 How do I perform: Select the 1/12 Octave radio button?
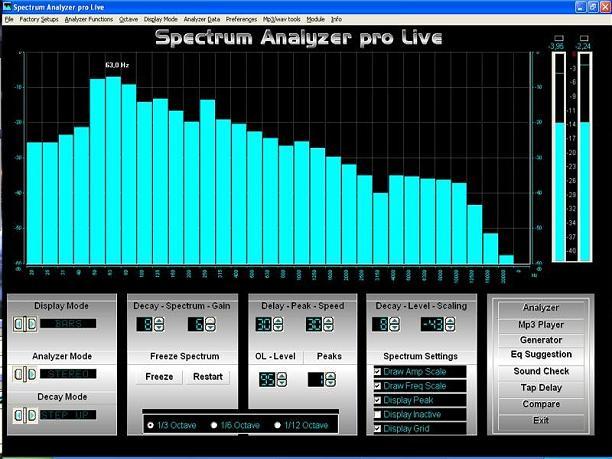click(x=278, y=425)
